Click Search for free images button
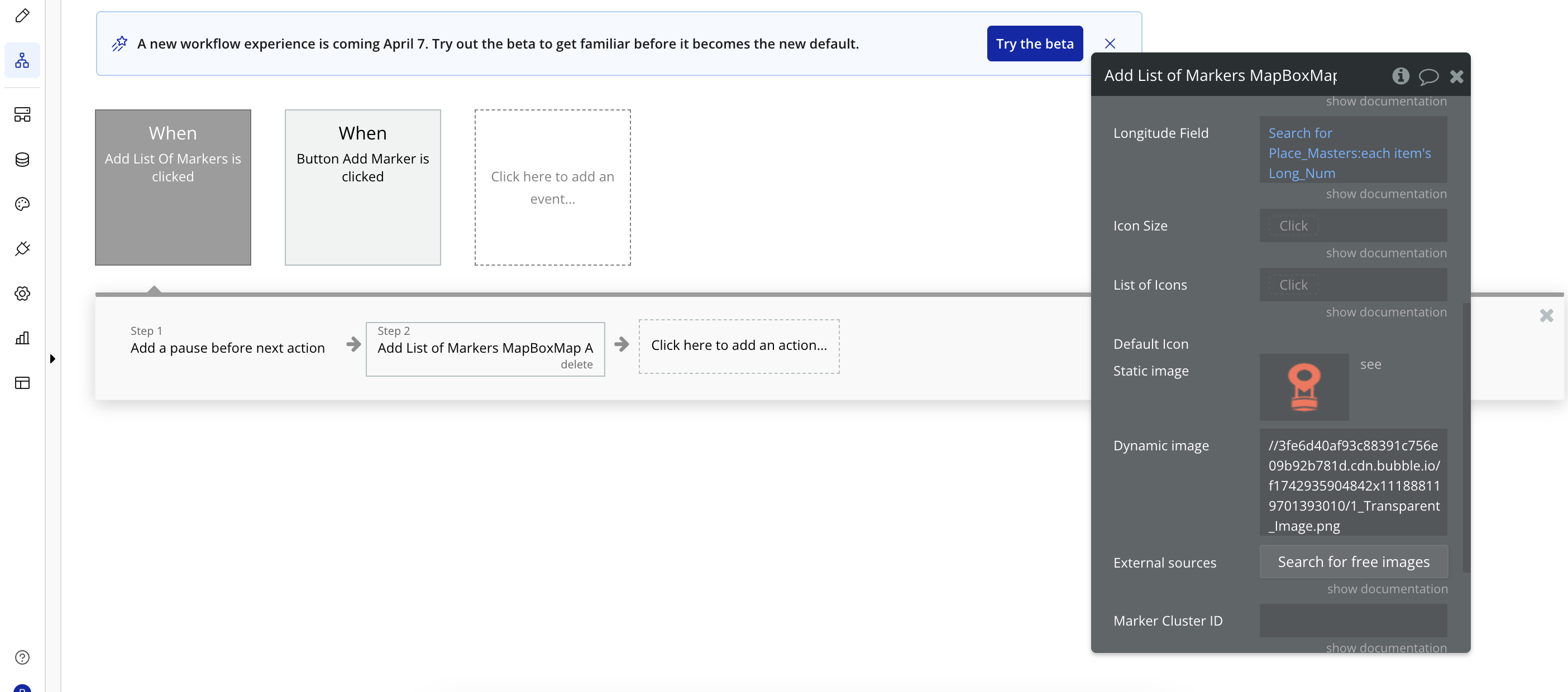This screenshot has height=692, width=1568. pos(1353,562)
